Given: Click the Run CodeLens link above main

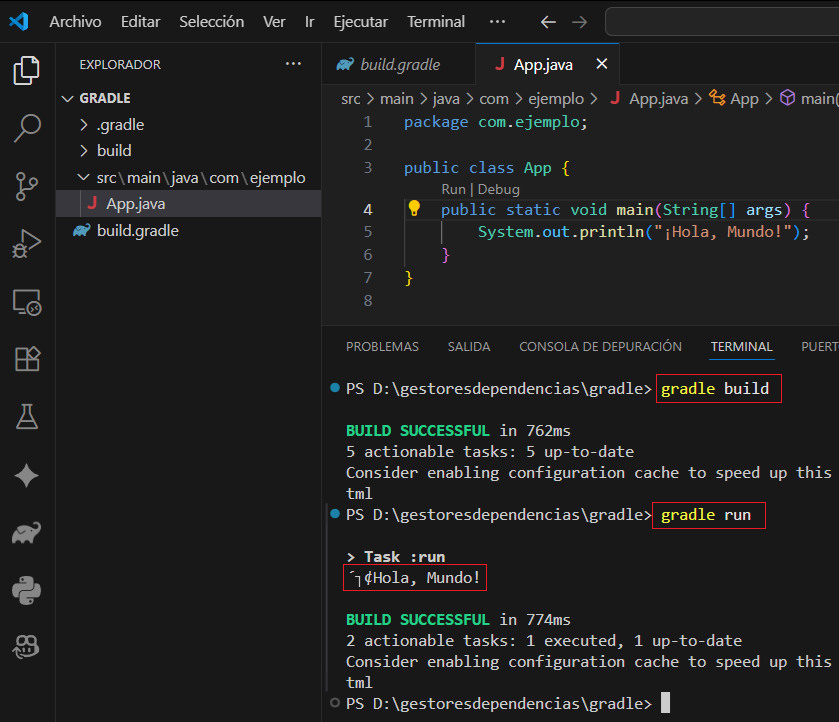Looking at the screenshot, I should pyautogui.click(x=453, y=189).
